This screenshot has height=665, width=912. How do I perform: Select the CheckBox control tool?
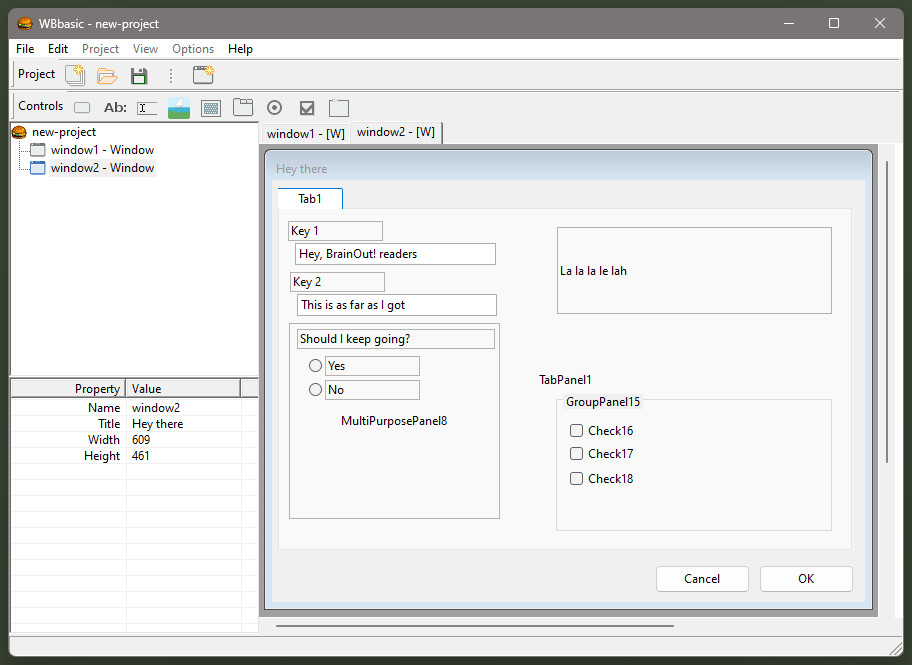(306, 107)
